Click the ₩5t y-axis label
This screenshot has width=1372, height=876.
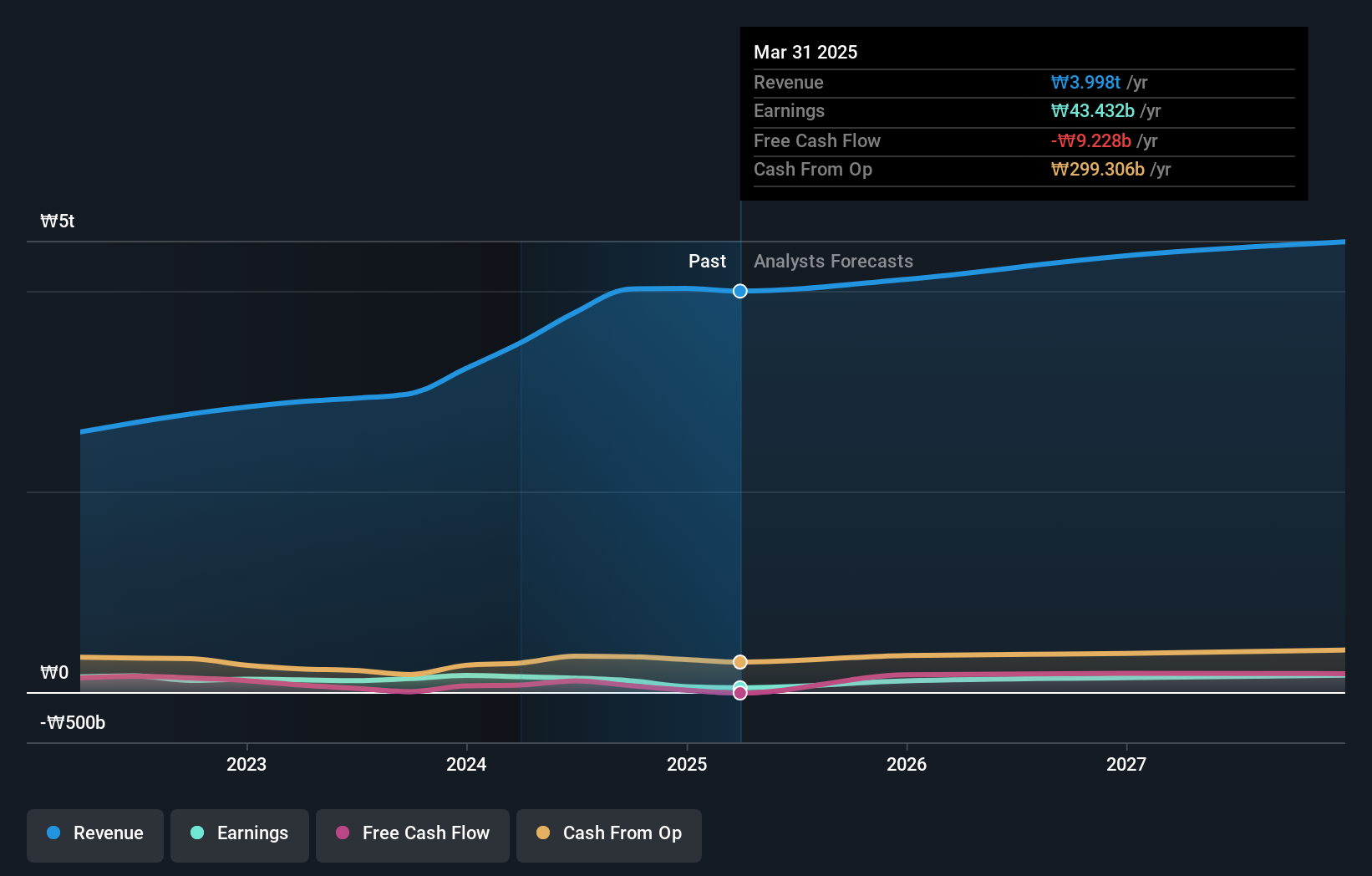point(58,222)
